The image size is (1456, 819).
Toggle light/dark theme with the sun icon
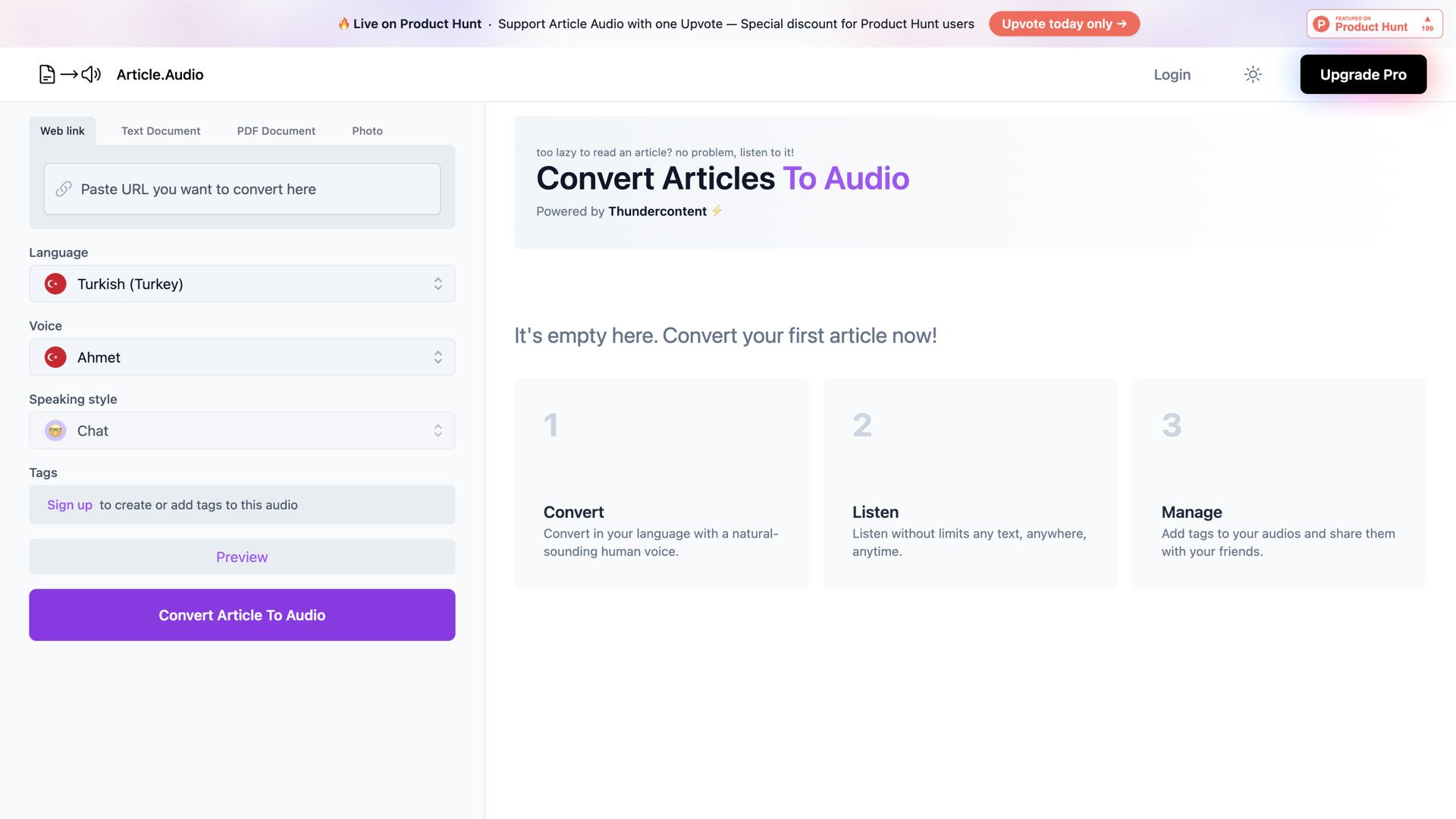click(x=1253, y=74)
